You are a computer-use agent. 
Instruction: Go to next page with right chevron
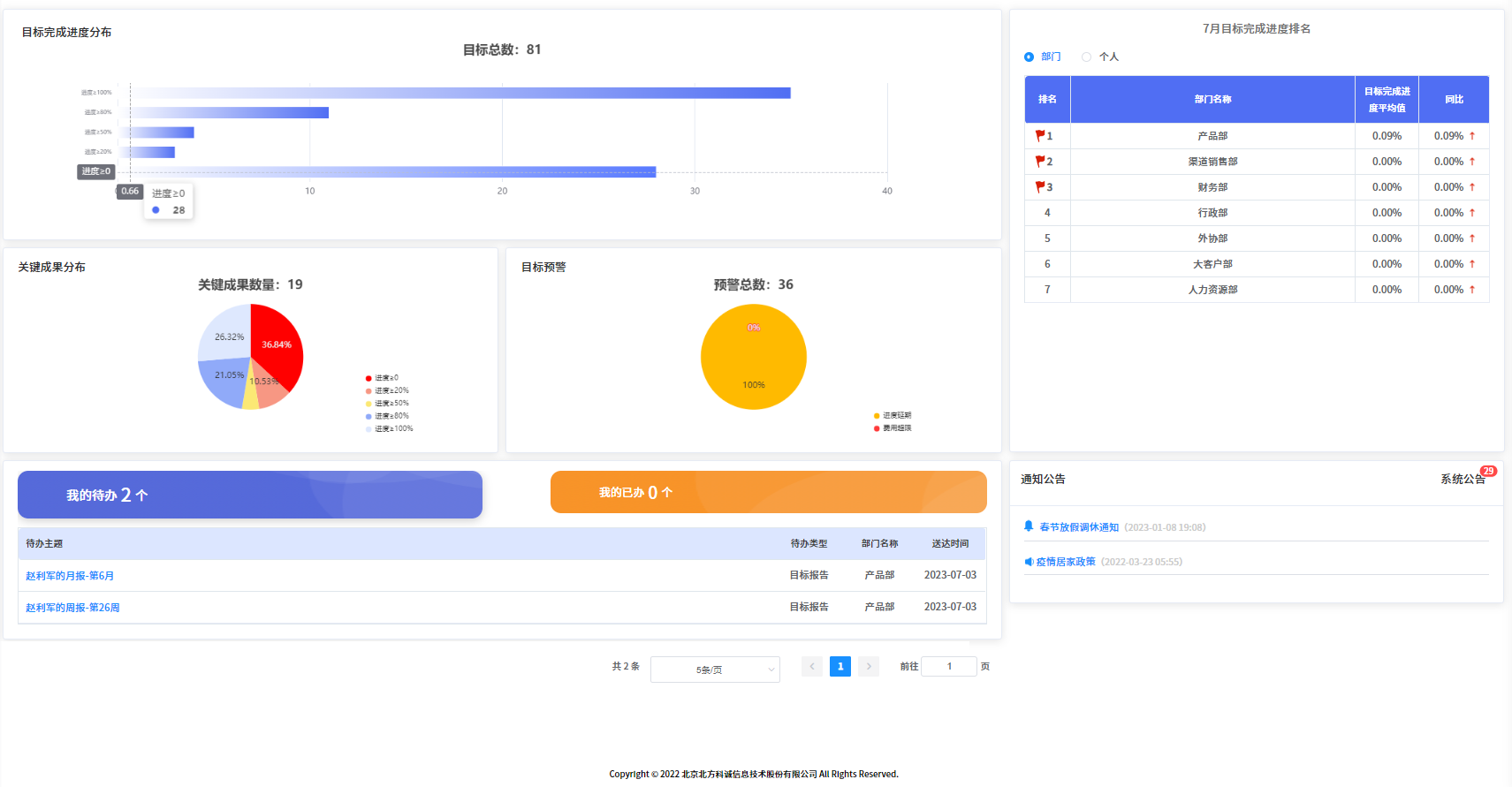pos(869,667)
